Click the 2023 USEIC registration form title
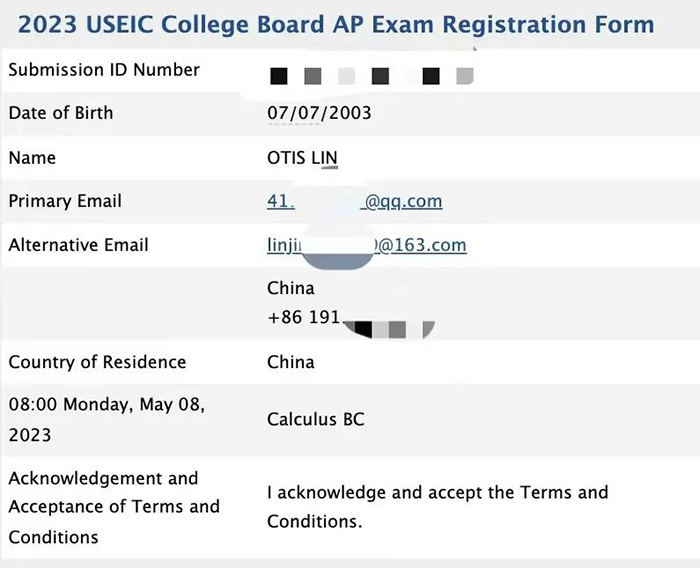The image size is (700, 568). [337, 24]
